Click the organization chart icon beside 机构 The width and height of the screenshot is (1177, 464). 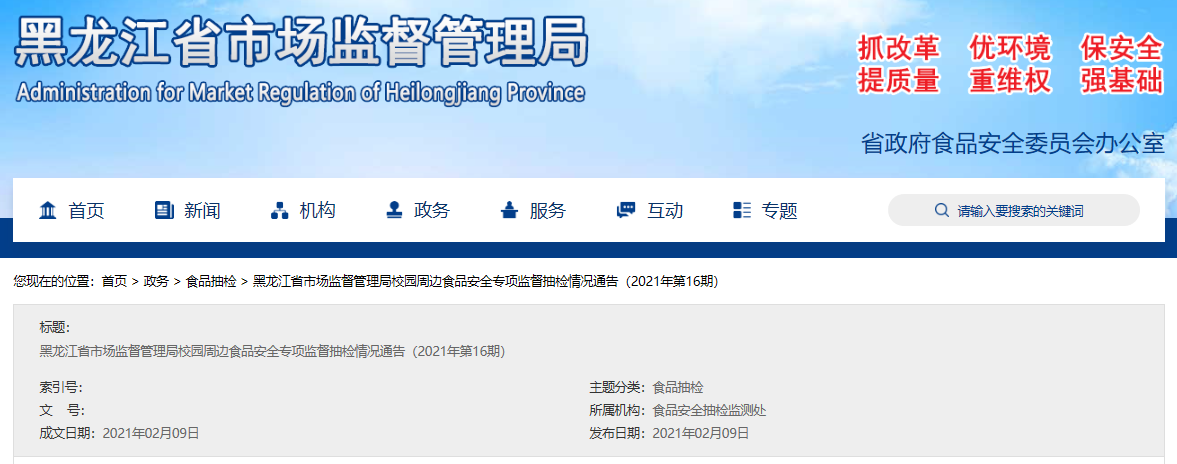tap(280, 210)
